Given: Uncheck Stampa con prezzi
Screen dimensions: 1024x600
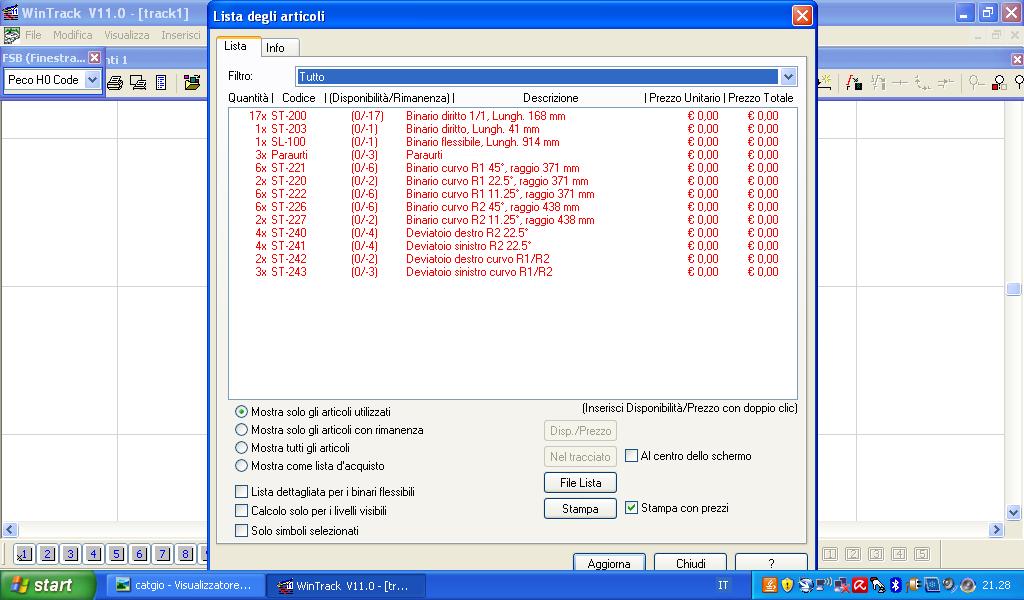Looking at the screenshot, I should (x=632, y=507).
